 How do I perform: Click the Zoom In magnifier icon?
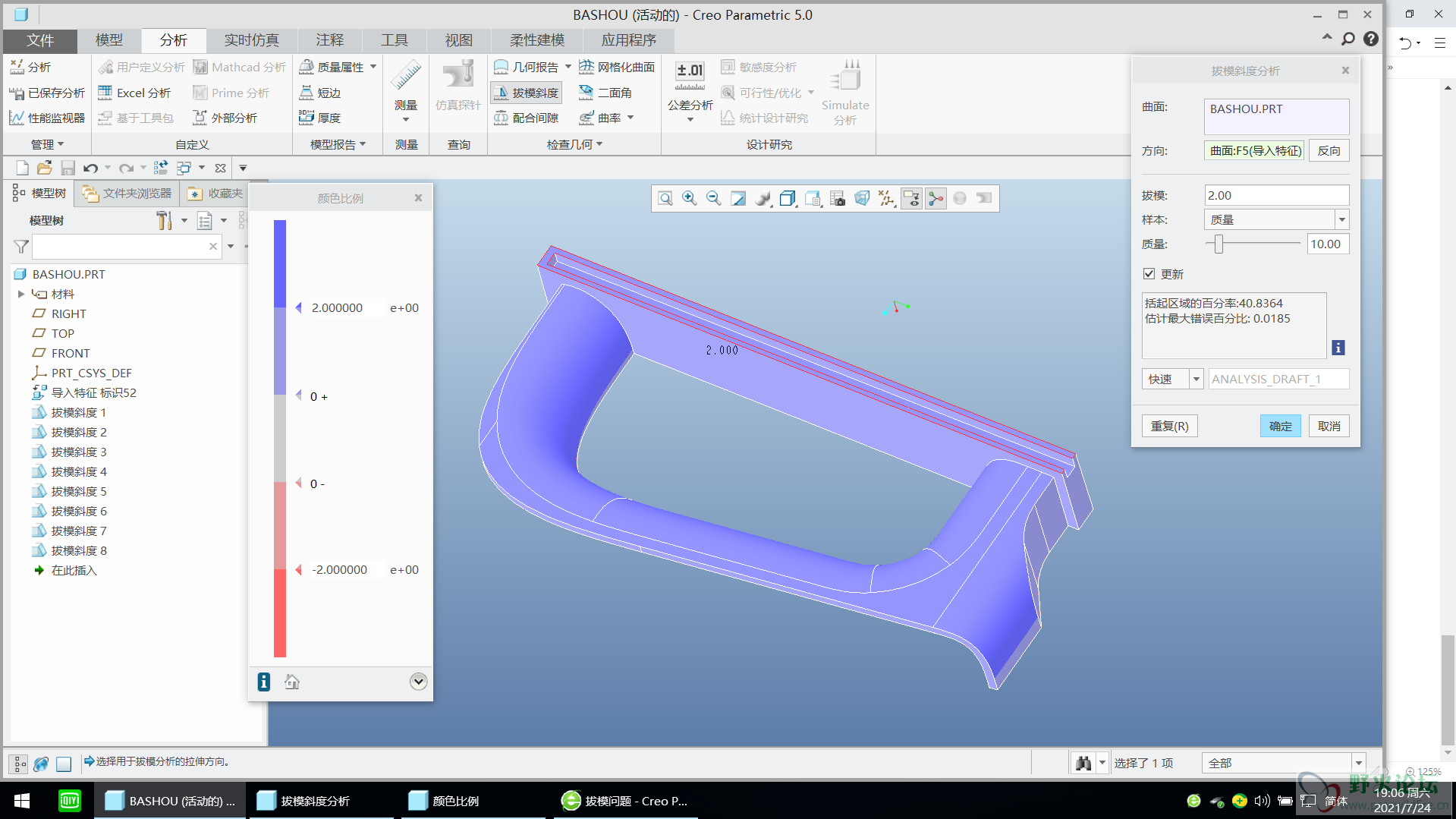[690, 199]
